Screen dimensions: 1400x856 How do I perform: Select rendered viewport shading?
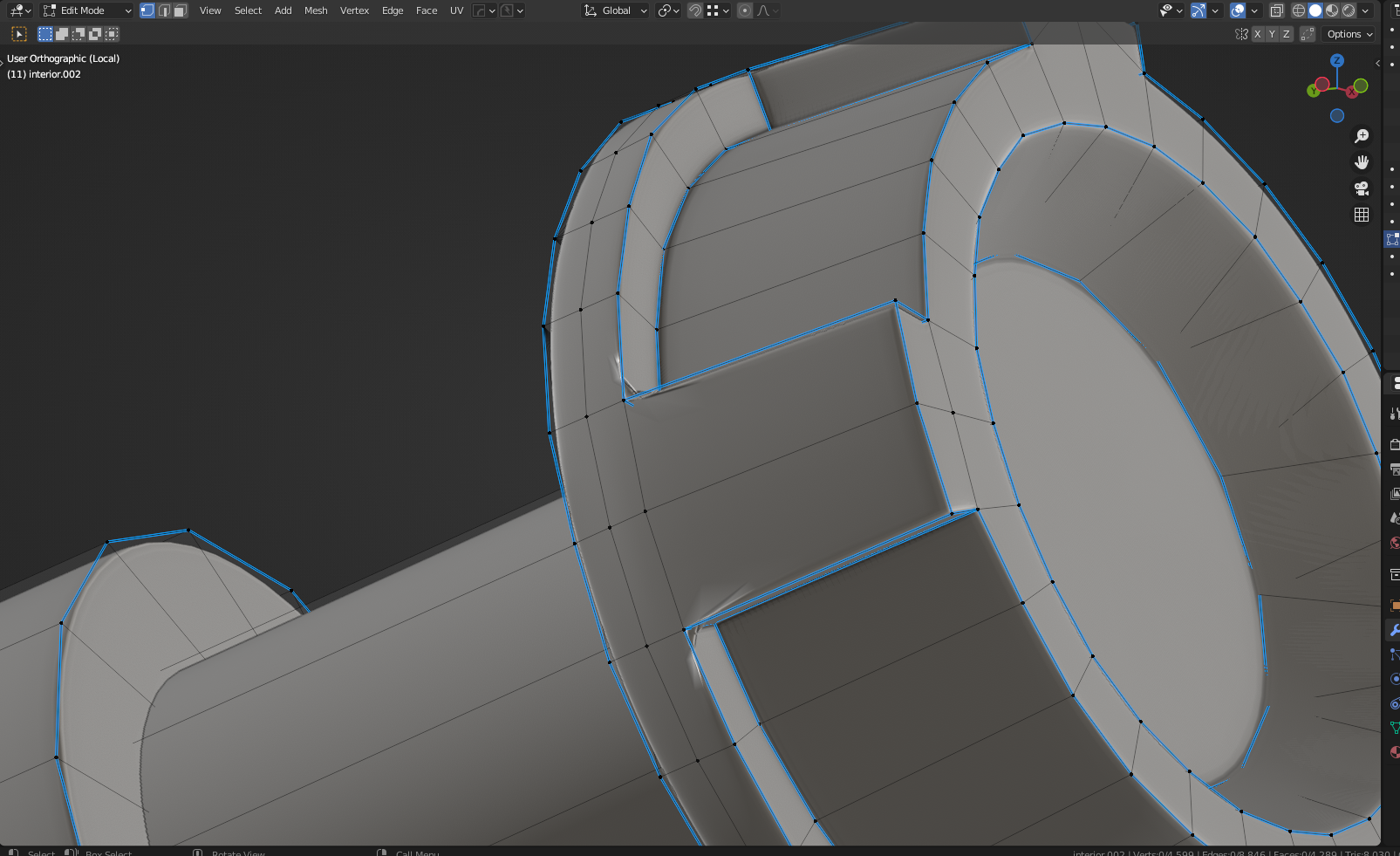1349,10
